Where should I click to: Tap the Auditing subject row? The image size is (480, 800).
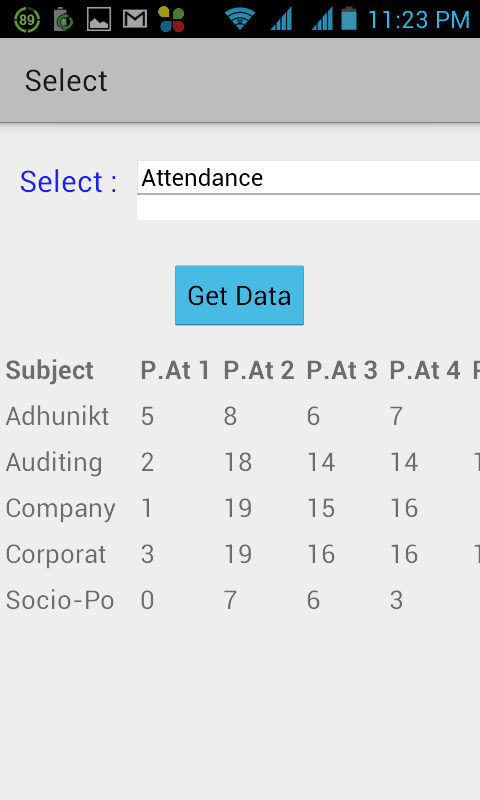click(x=240, y=462)
